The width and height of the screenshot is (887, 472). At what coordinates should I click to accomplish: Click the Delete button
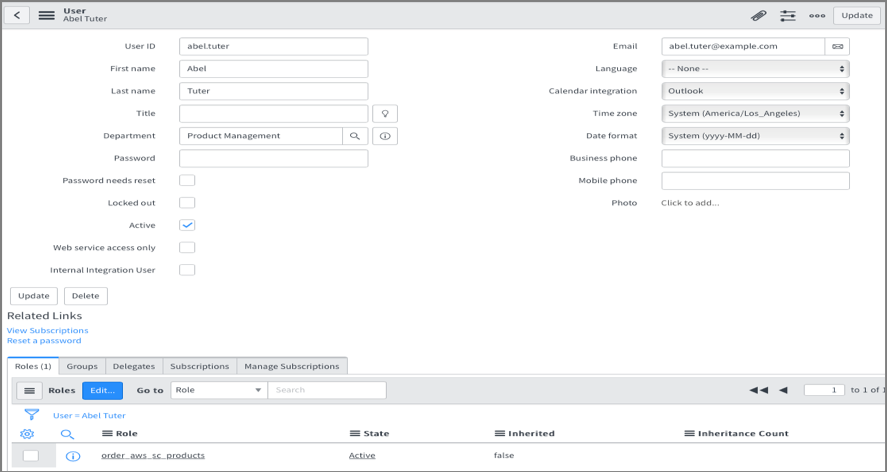(x=85, y=296)
